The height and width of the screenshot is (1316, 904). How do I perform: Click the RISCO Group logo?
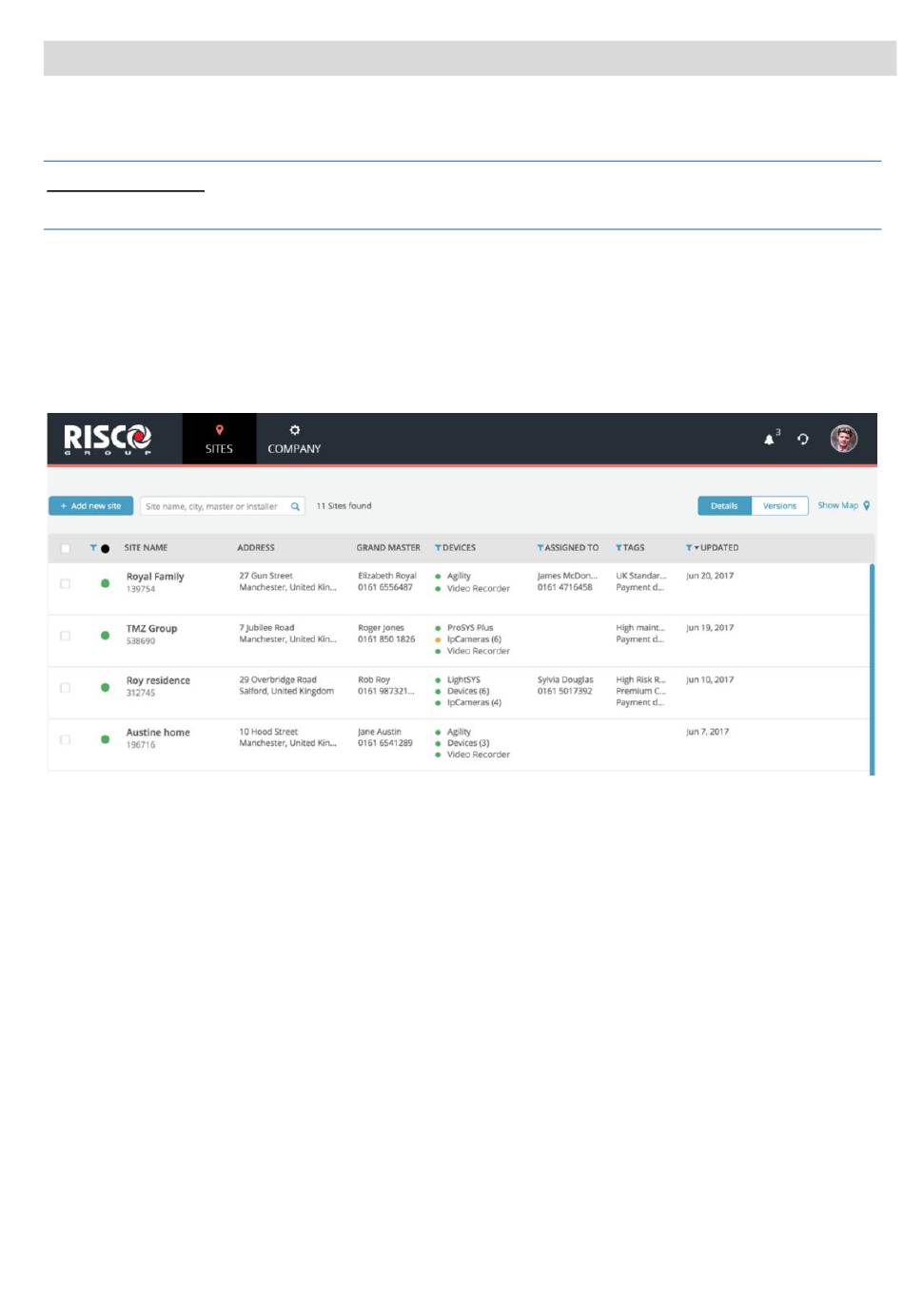107,439
